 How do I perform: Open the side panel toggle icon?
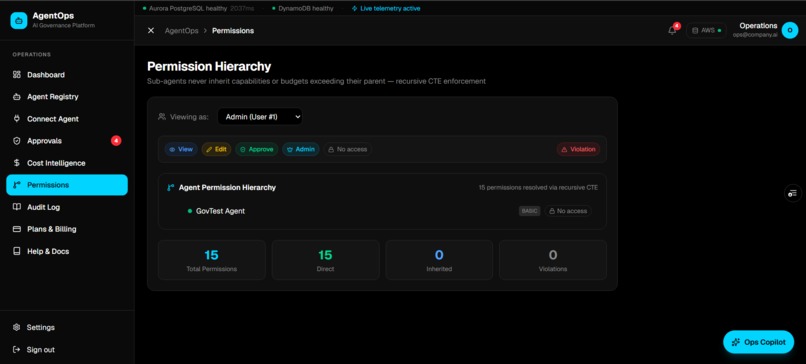coord(793,193)
